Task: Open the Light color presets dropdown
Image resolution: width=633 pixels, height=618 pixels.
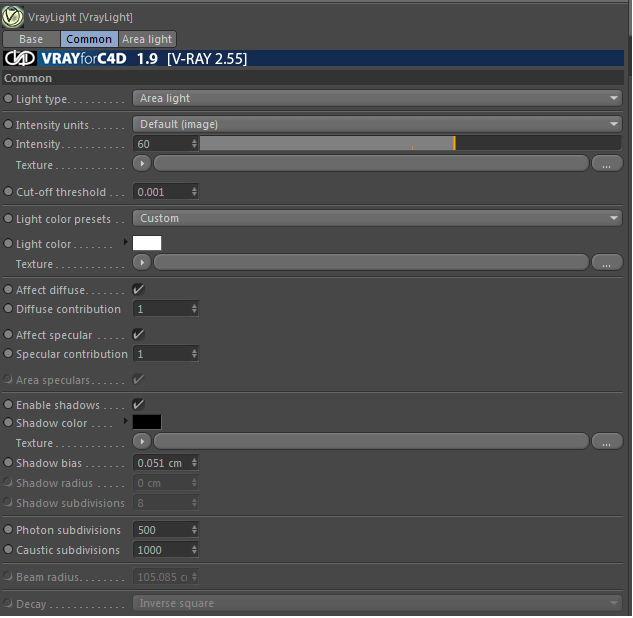Action: (377, 218)
